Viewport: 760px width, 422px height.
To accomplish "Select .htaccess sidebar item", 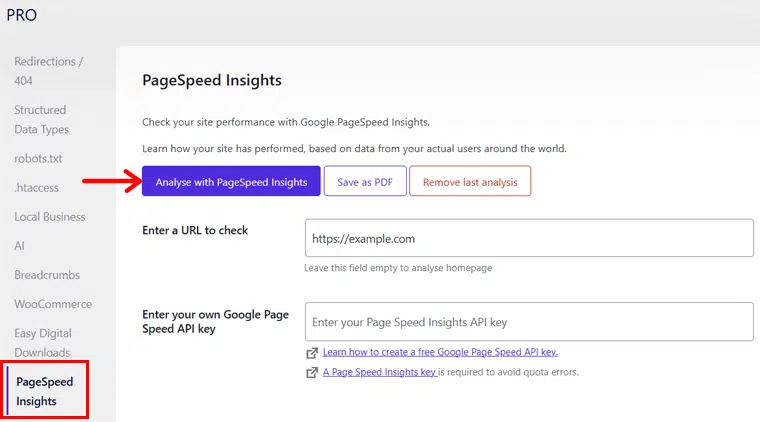I will pos(36,188).
